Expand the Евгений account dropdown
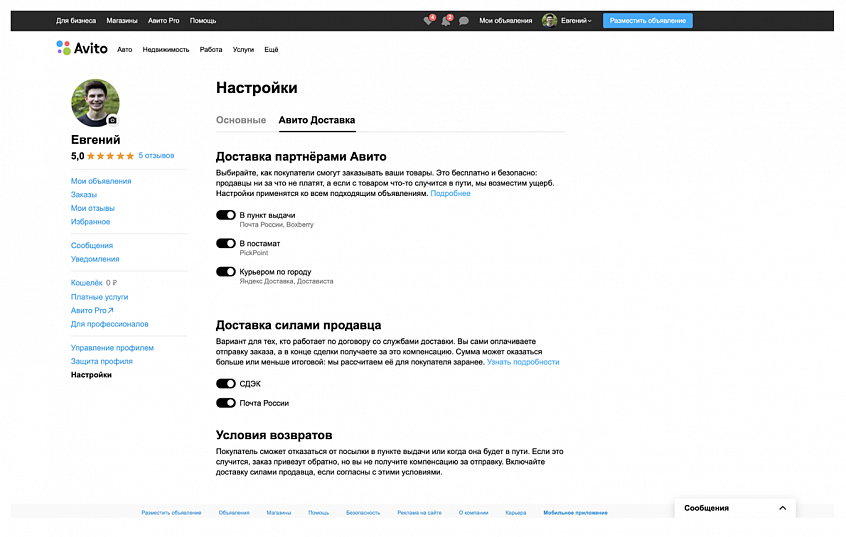Screen dimensions: 846x537 click(576, 21)
